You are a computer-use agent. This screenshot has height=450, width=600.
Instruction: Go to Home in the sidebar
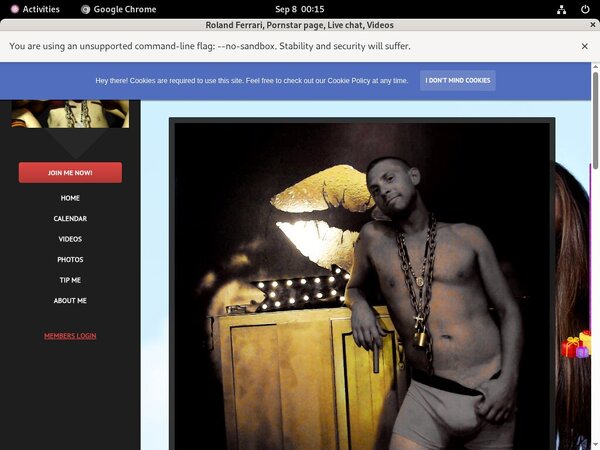[x=70, y=198]
